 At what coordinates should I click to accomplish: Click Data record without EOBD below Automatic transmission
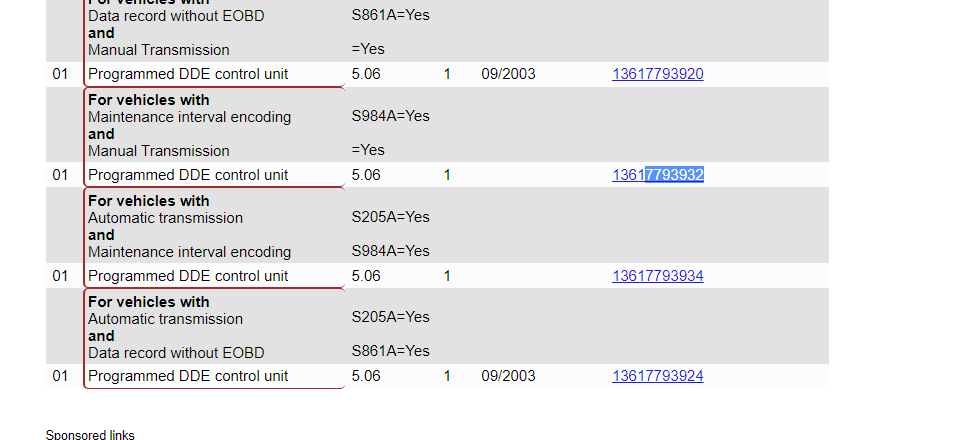click(176, 353)
